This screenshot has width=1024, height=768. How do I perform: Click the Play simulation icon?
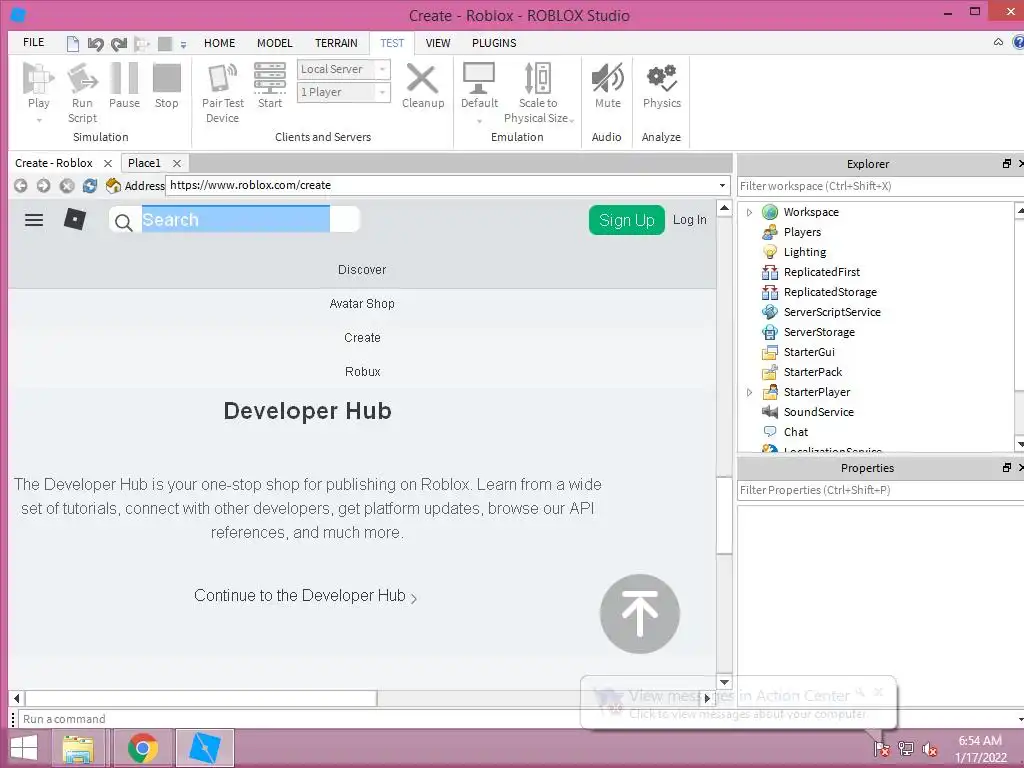click(x=38, y=78)
